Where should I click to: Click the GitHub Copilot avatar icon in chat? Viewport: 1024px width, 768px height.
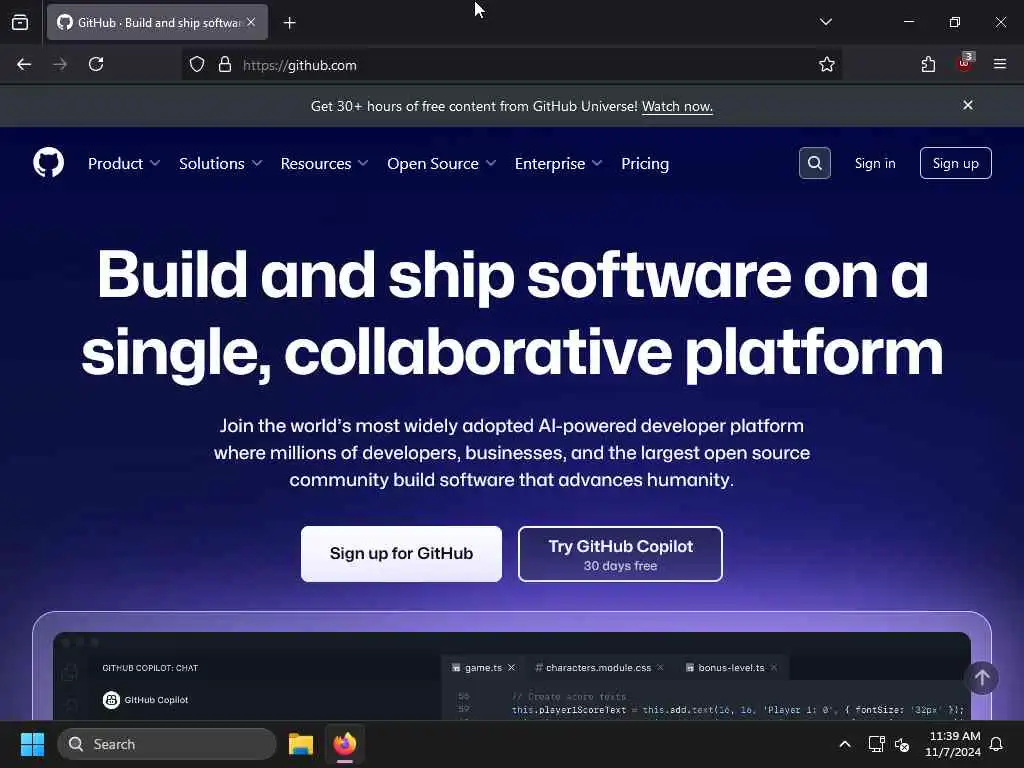tap(112, 700)
